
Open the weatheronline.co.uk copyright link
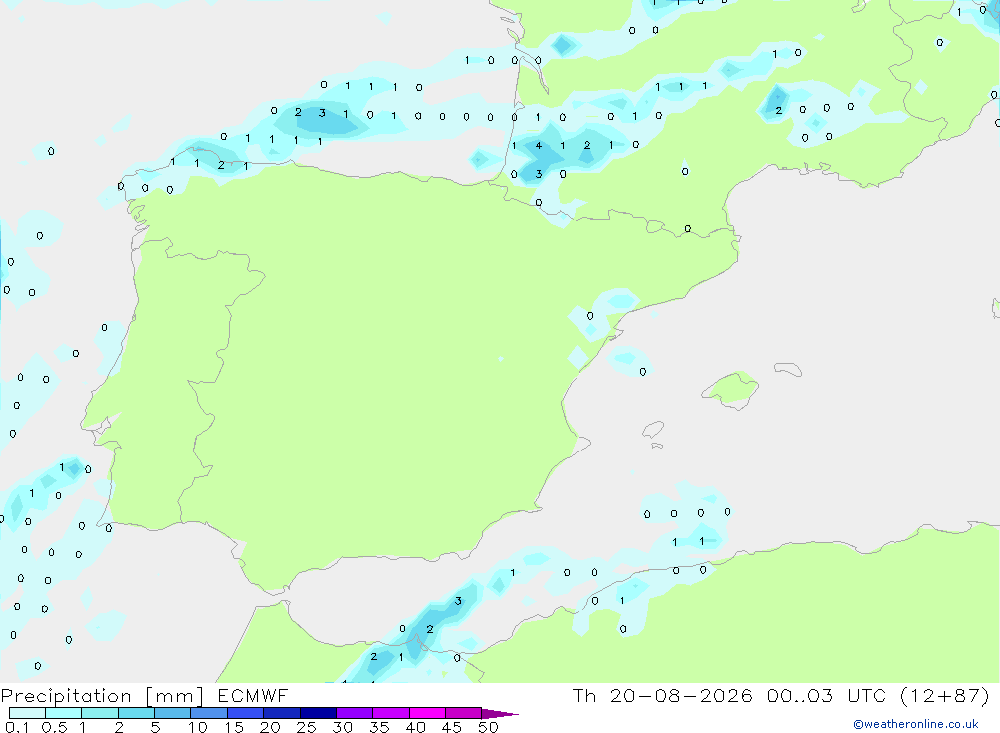coord(915,724)
